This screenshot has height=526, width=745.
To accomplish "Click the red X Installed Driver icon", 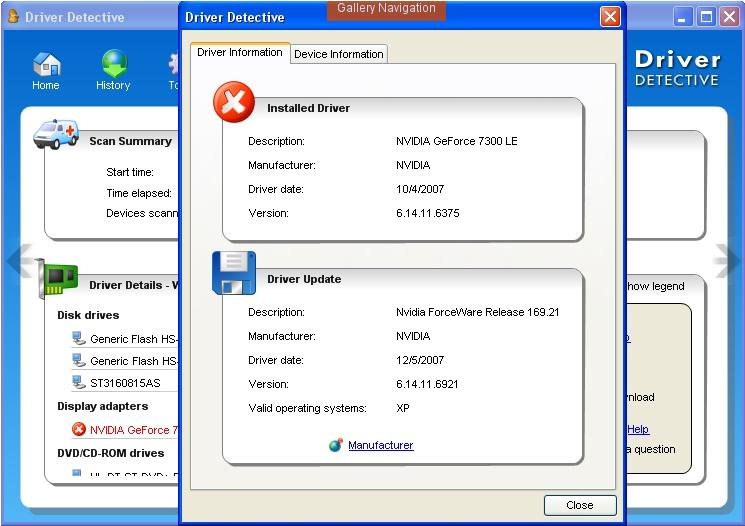I will pyautogui.click(x=234, y=102).
